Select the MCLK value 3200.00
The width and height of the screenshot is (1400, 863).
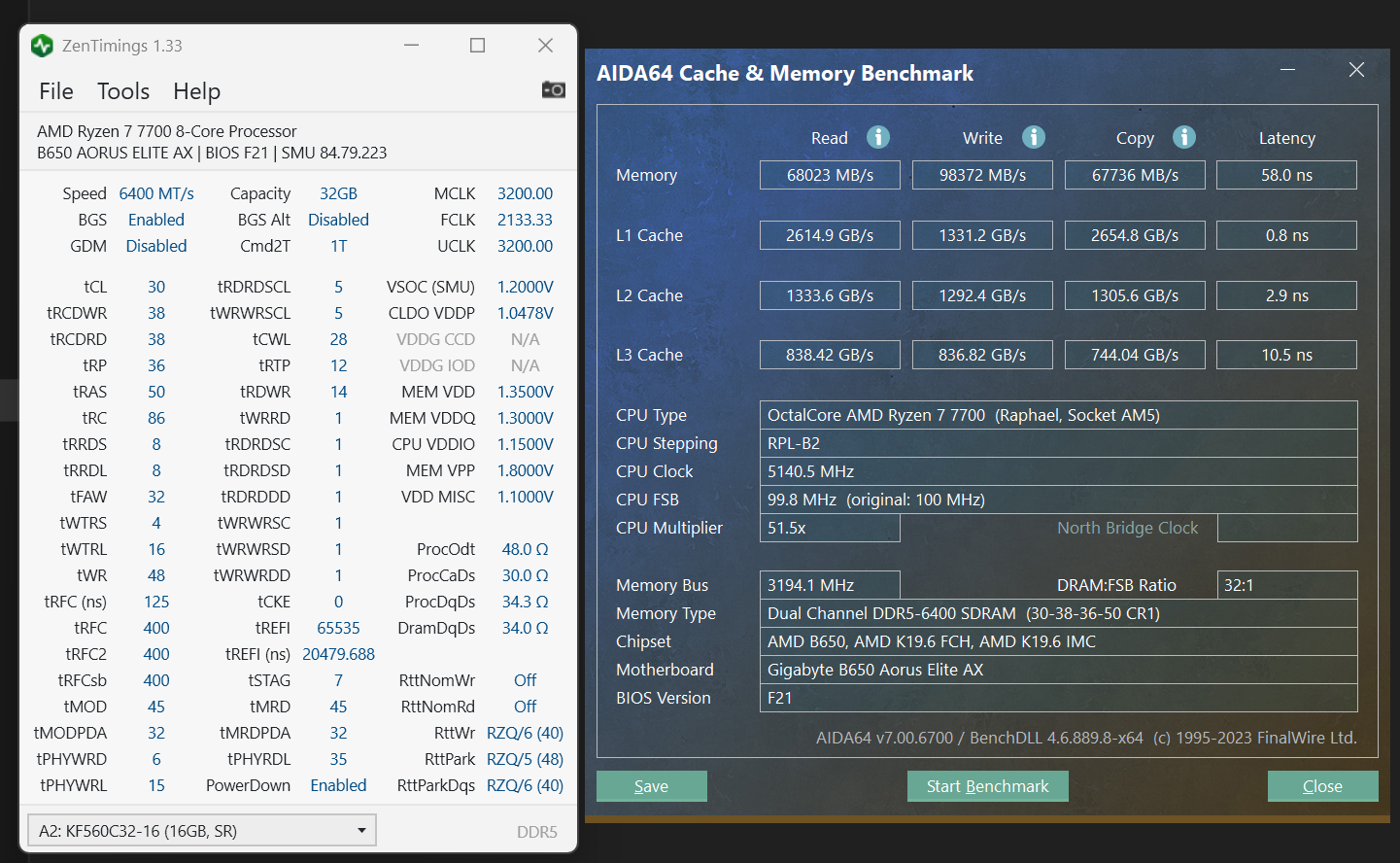click(525, 193)
